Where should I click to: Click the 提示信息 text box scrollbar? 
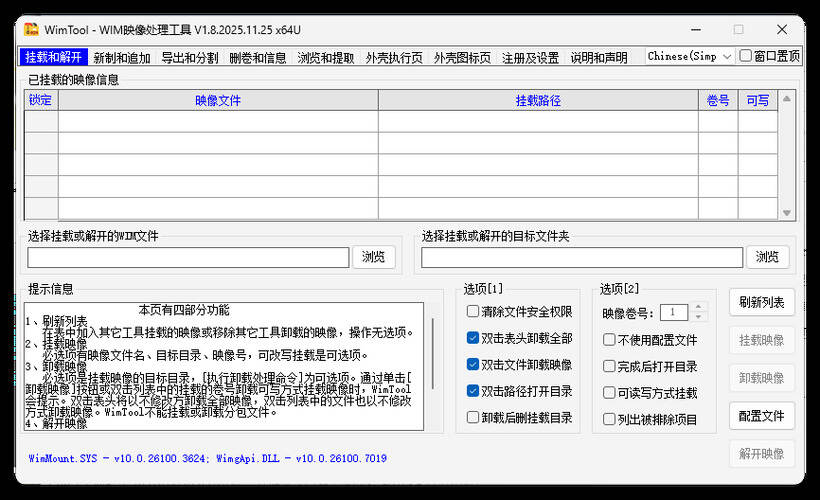(x=433, y=354)
